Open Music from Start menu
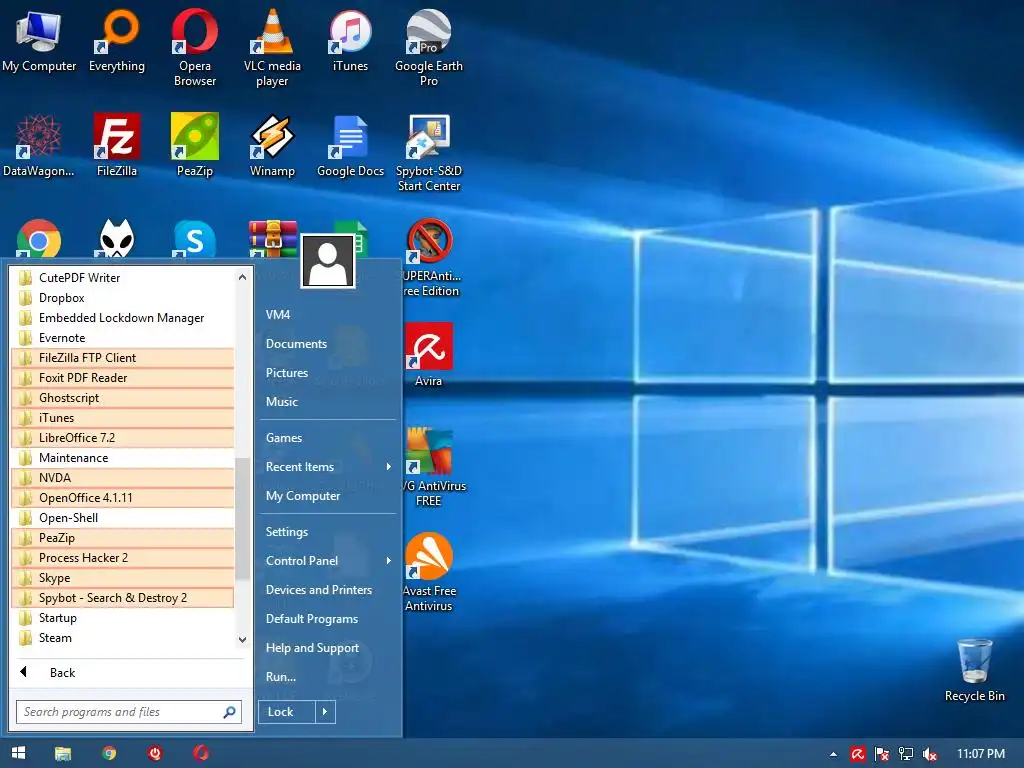The width and height of the screenshot is (1024, 768). [327, 402]
